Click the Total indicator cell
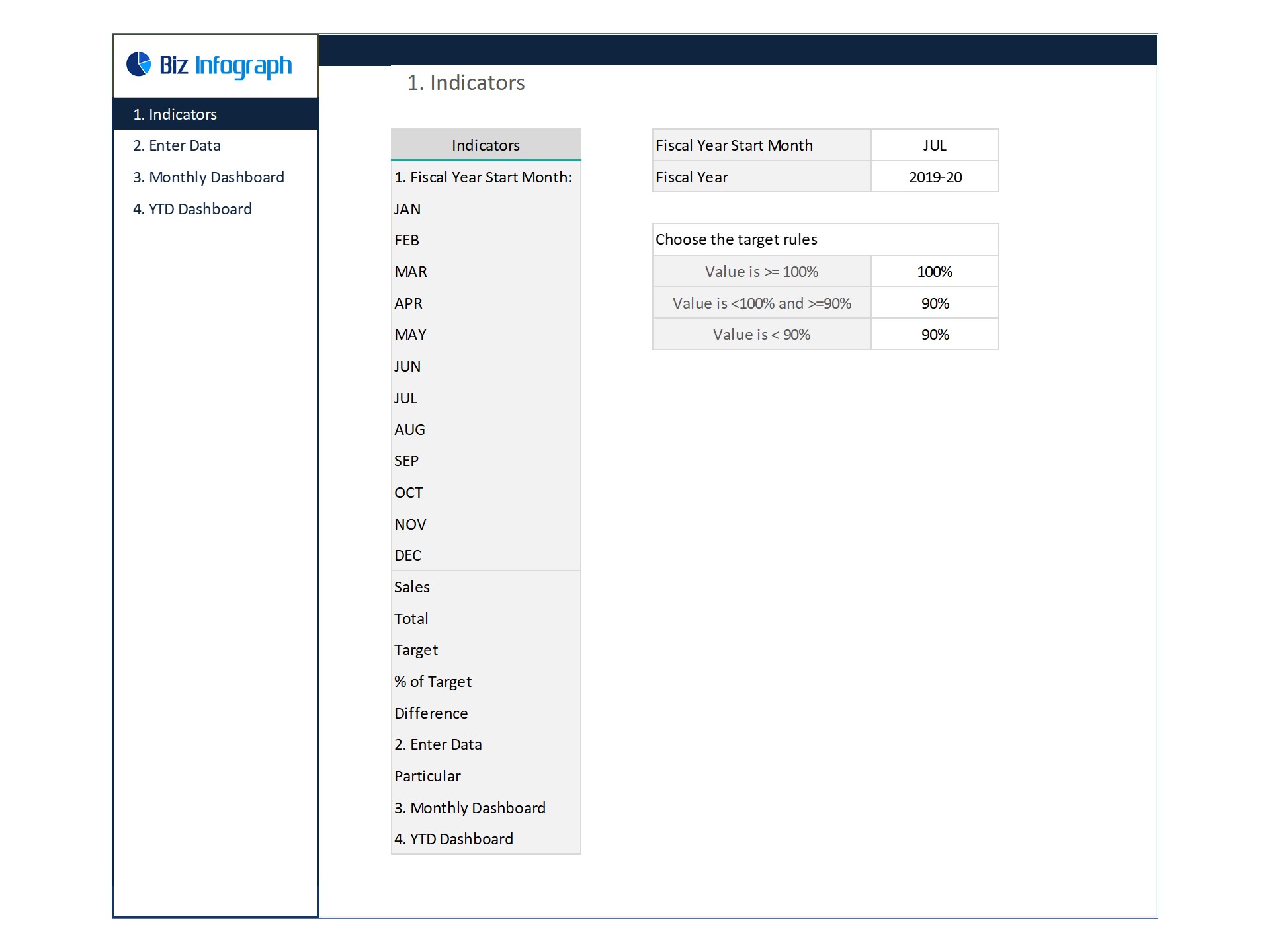1270x952 pixels. [x=486, y=619]
